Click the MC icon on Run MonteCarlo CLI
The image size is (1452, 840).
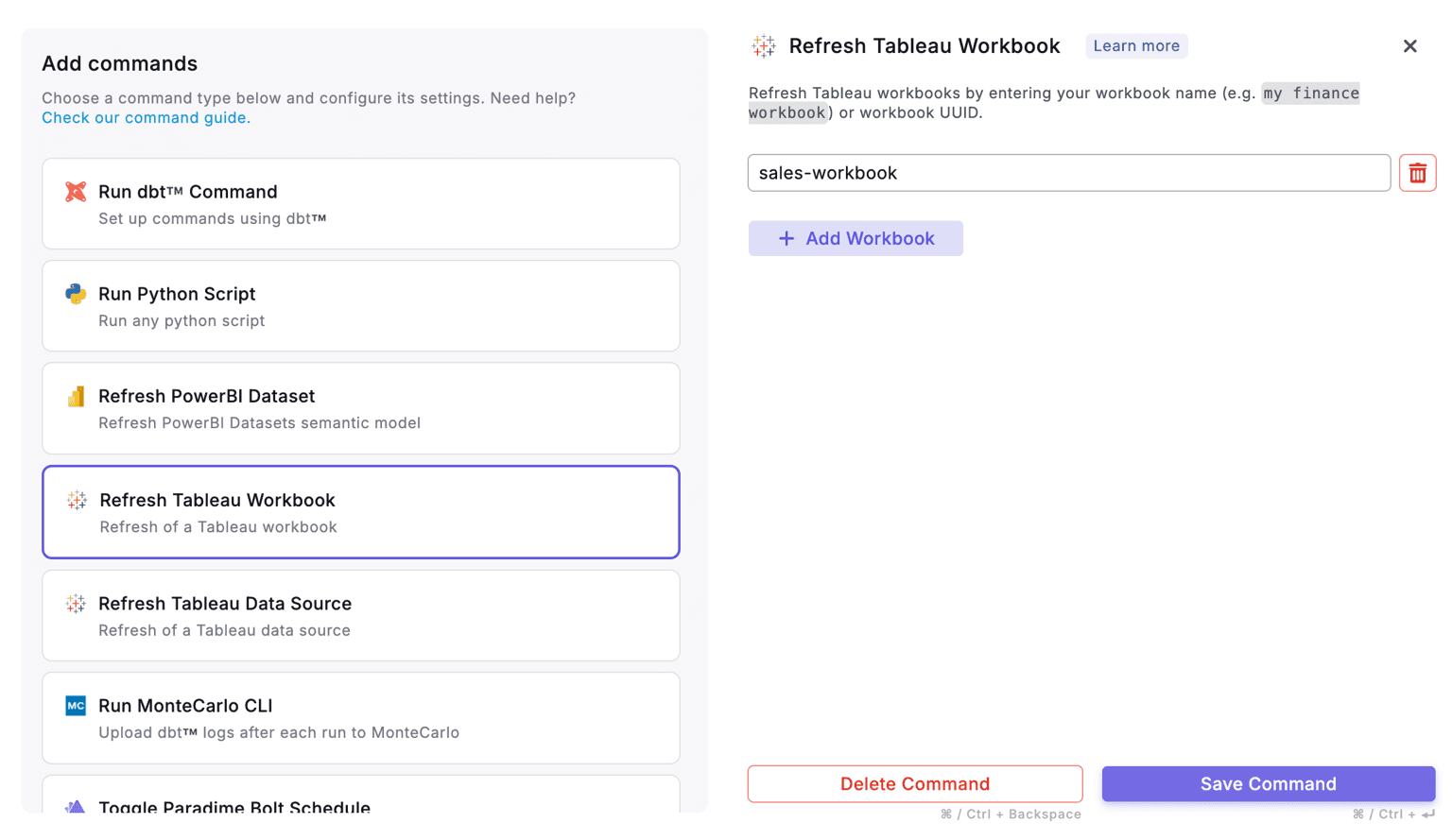[76, 705]
